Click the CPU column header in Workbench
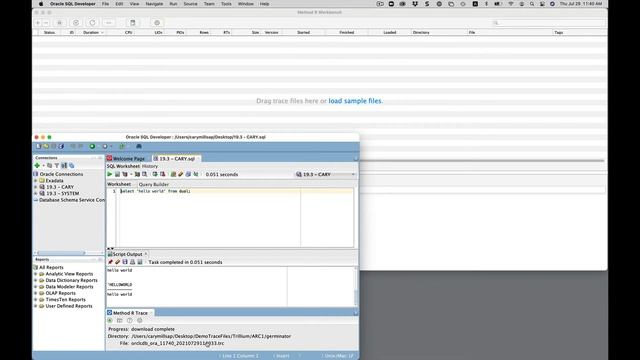 click(x=129, y=32)
